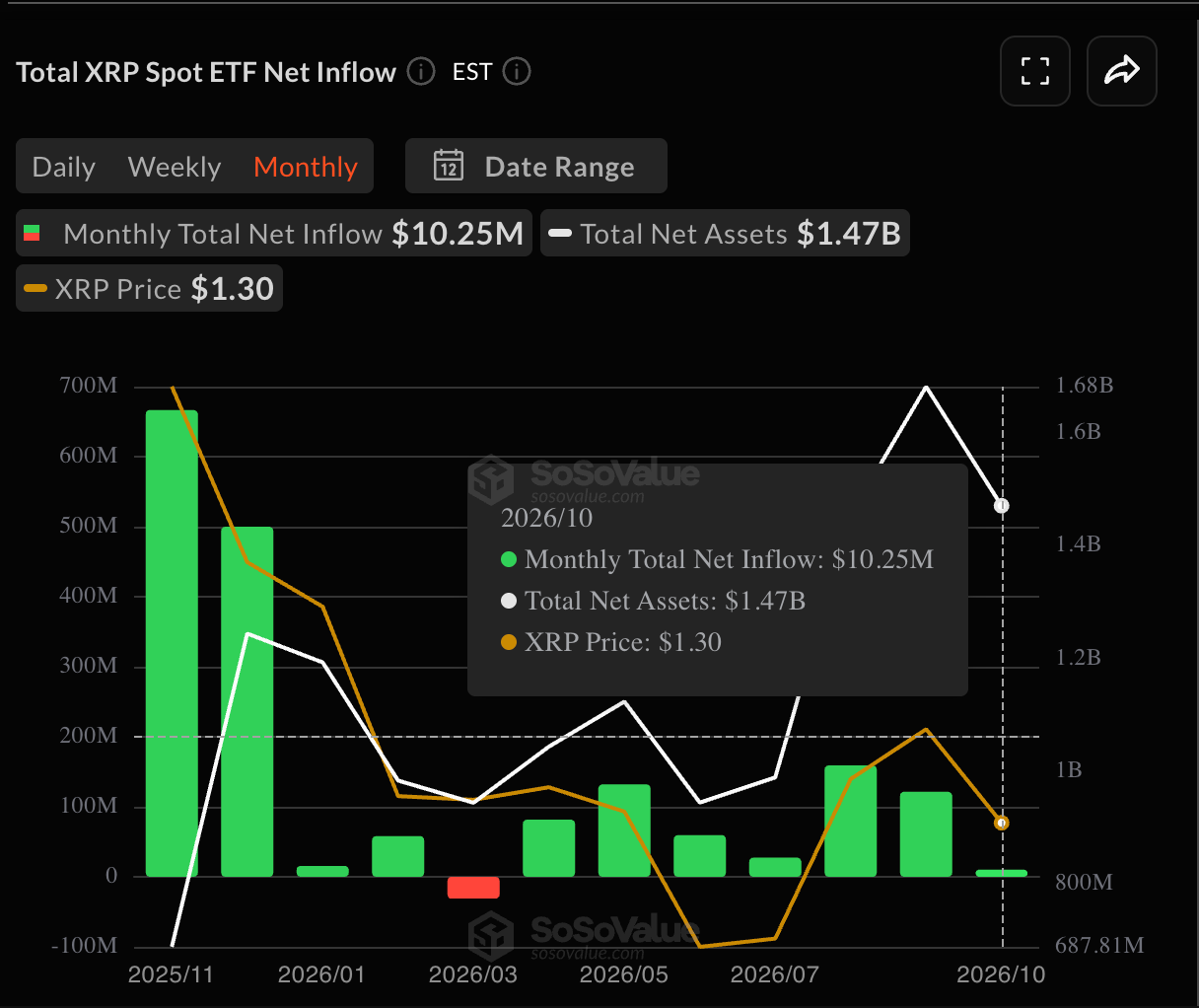Viewport: 1199px width, 1008px height.
Task: Click red-green swatch of Net Inflow legend
Action: (32, 234)
